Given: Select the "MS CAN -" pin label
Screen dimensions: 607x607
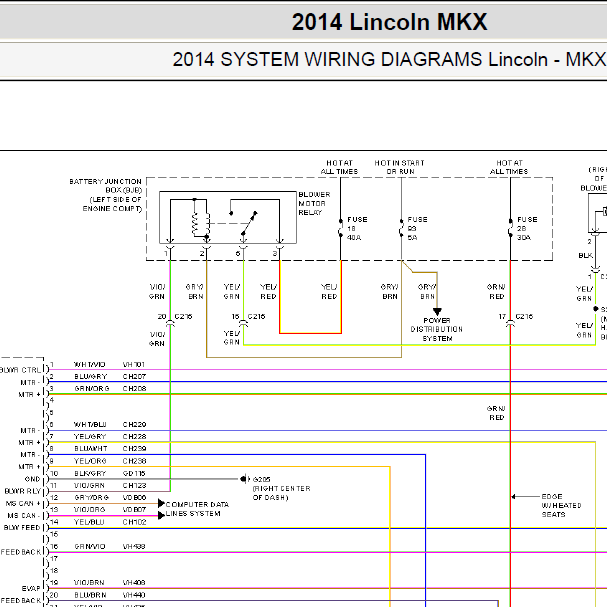Looking at the screenshot, I should tap(24, 516).
